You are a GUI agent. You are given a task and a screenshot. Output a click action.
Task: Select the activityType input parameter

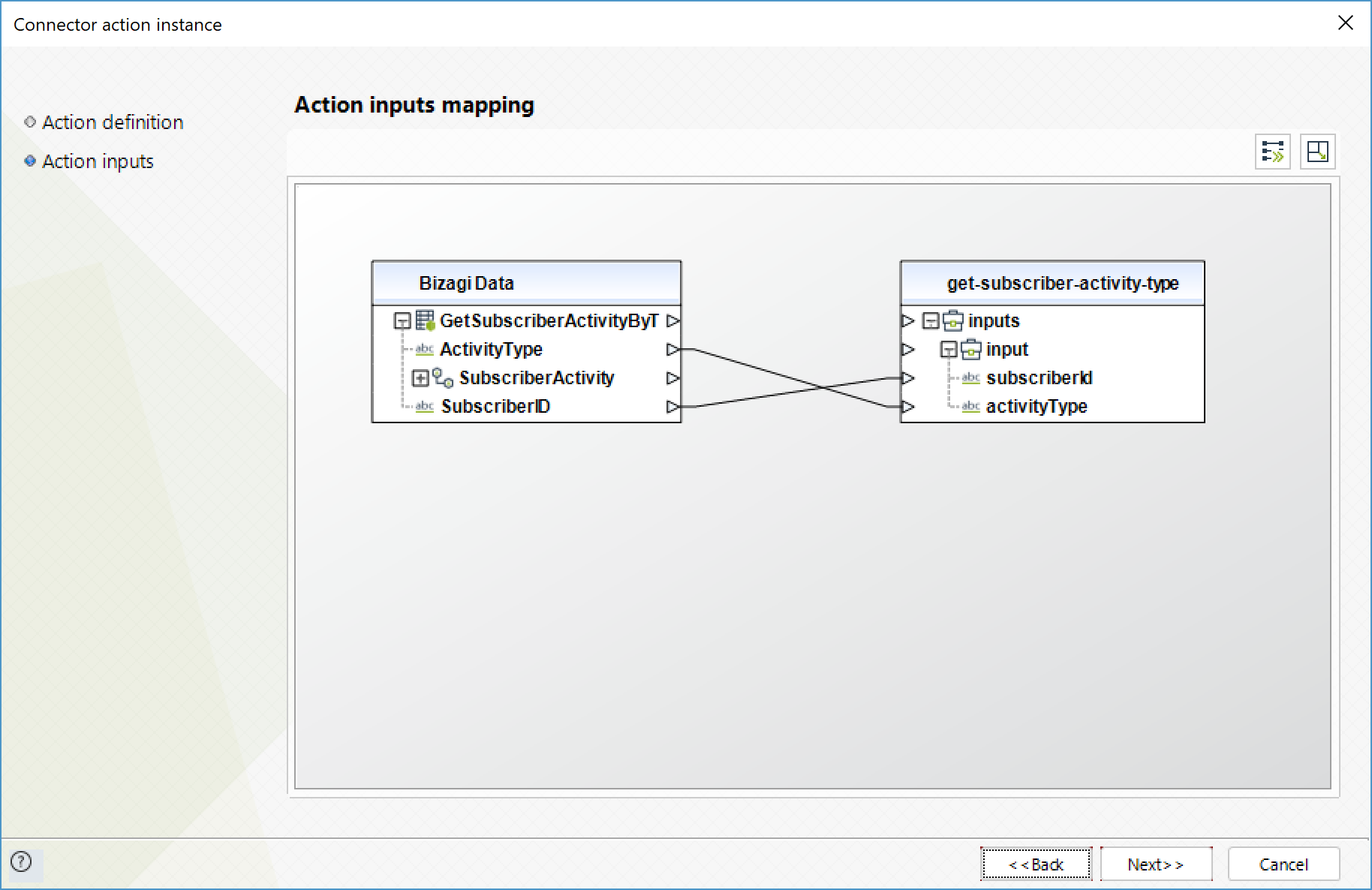1037,407
